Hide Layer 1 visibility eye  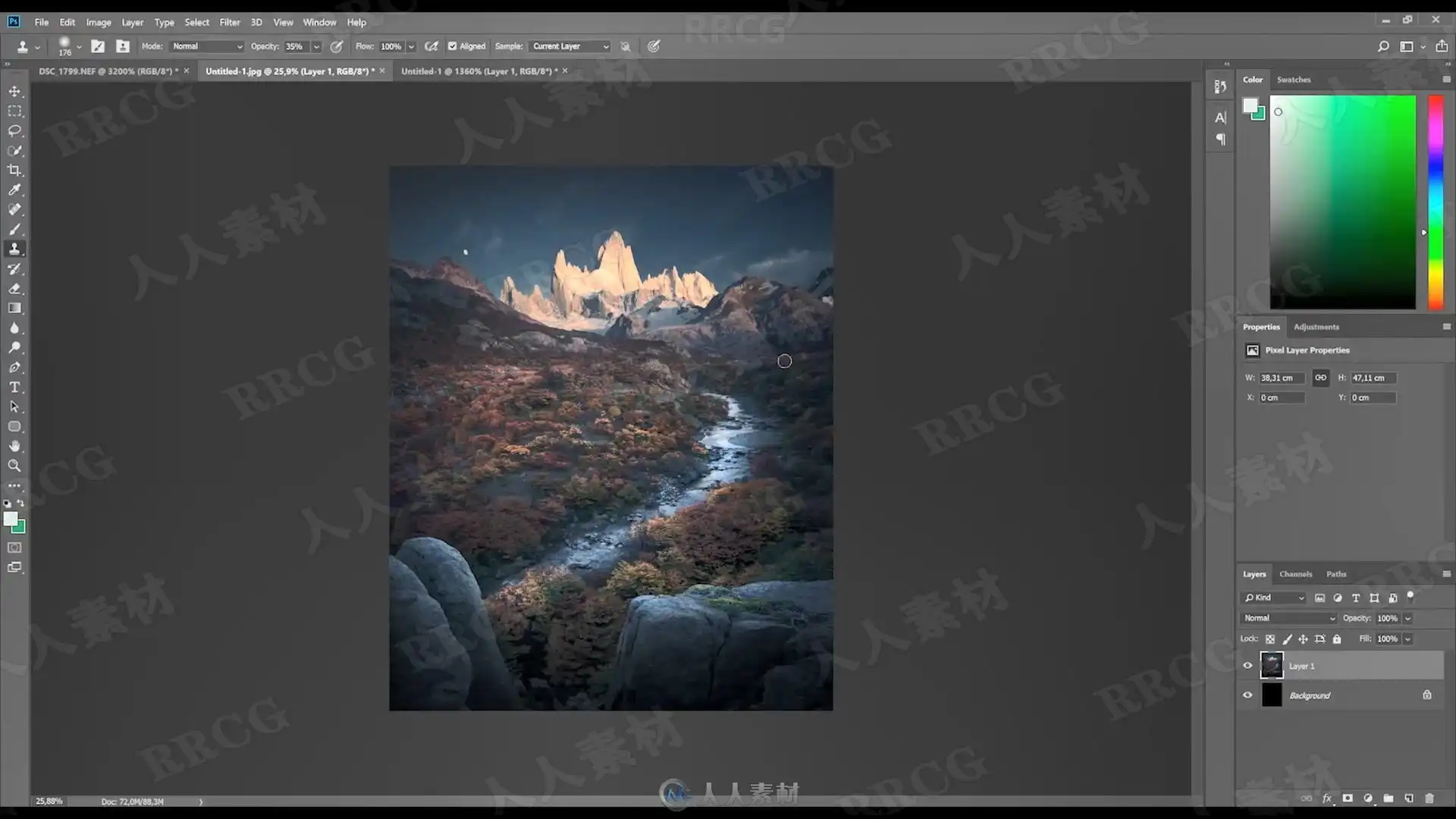(x=1247, y=666)
